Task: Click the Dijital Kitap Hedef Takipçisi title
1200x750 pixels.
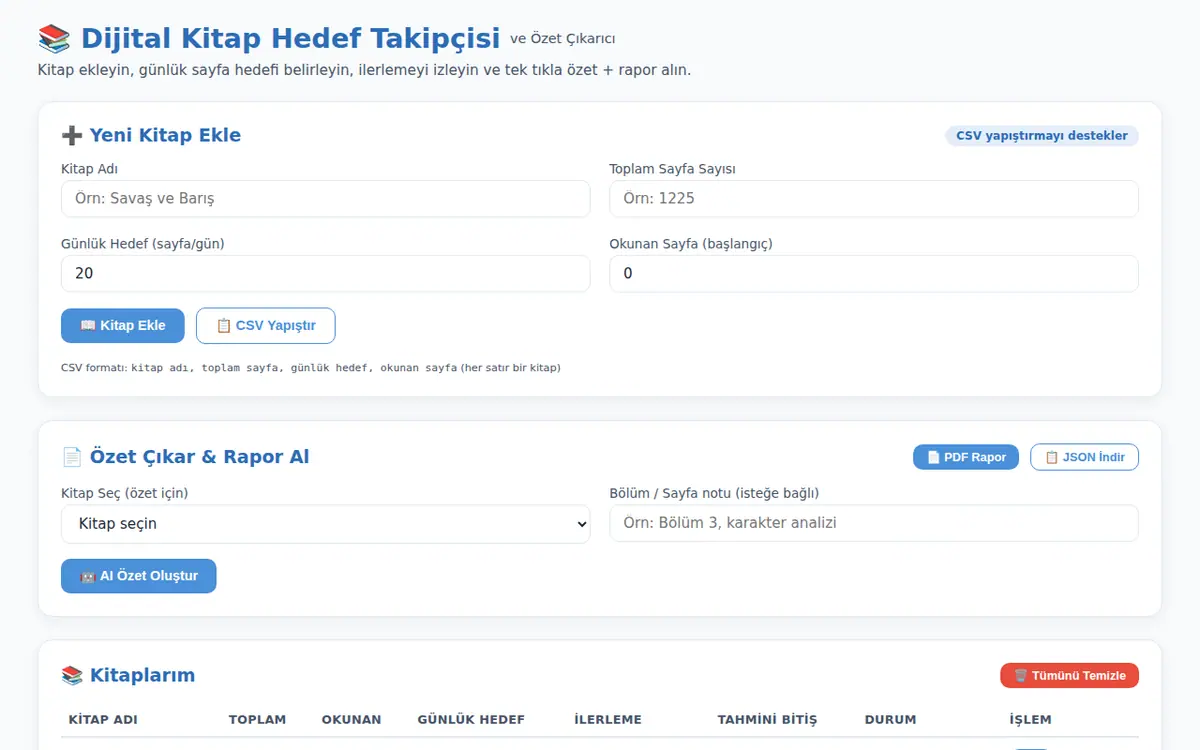Action: [x=290, y=39]
